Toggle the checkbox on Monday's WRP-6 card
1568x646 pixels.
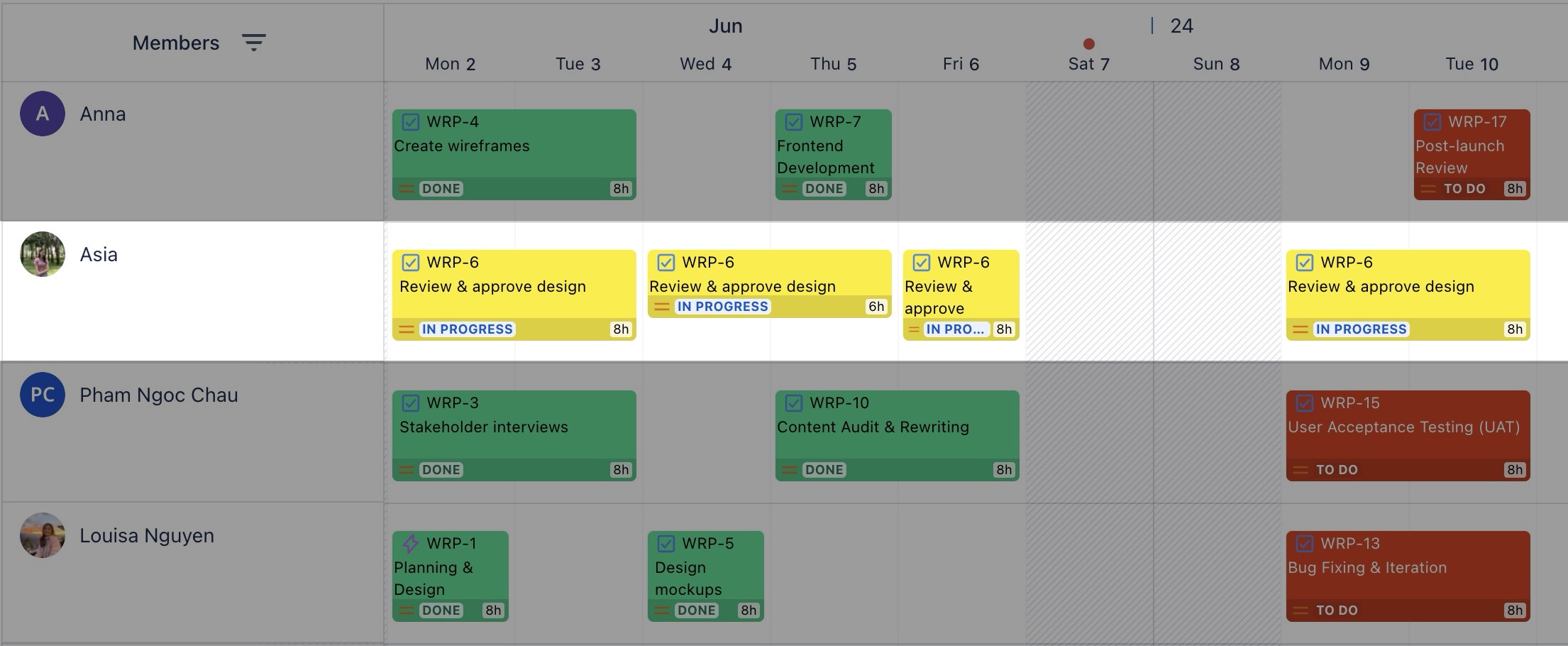410,262
